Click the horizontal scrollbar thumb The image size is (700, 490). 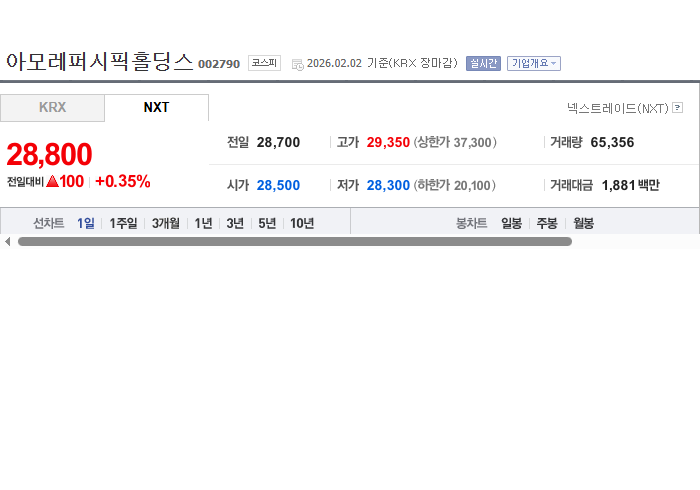click(295, 241)
